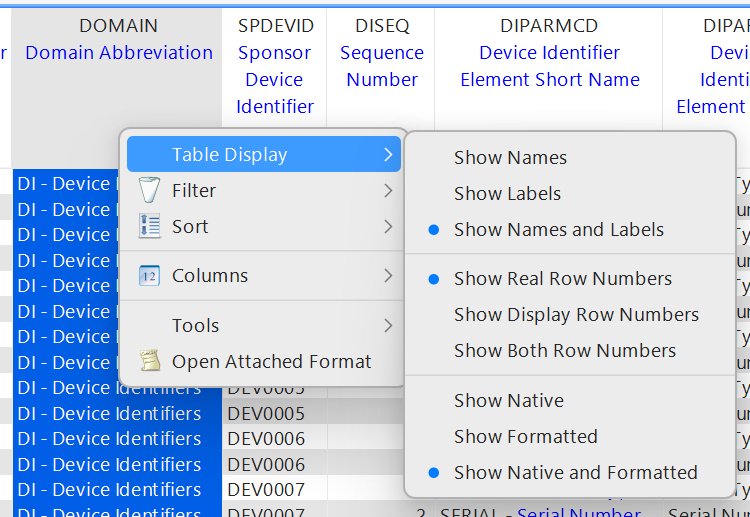The width and height of the screenshot is (750, 517).
Task: Click the Serial Number link in DIPARMCD
Action: (x=579, y=512)
